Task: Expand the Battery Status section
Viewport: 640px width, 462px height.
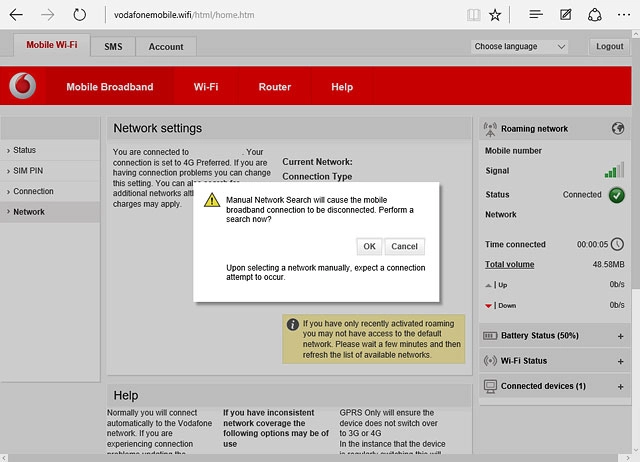Action: coord(620,336)
